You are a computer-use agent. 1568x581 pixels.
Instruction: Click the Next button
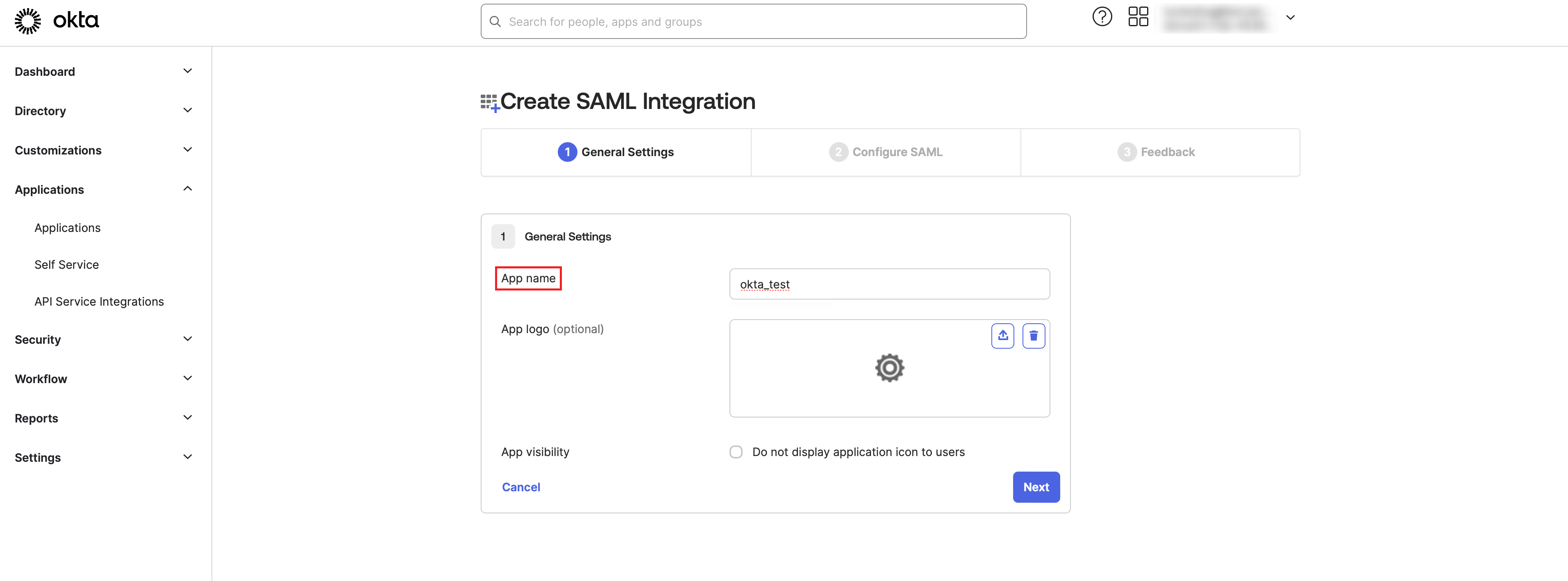coord(1035,487)
